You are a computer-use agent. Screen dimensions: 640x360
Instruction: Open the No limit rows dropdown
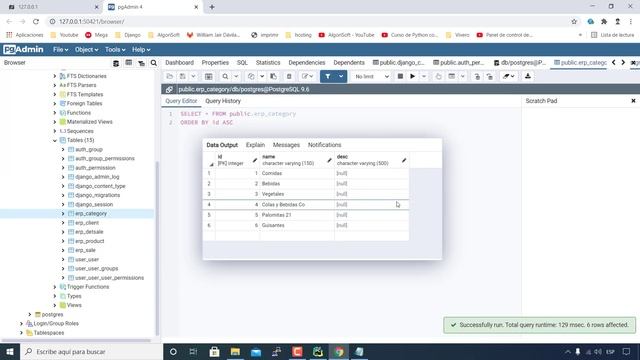(x=371, y=76)
